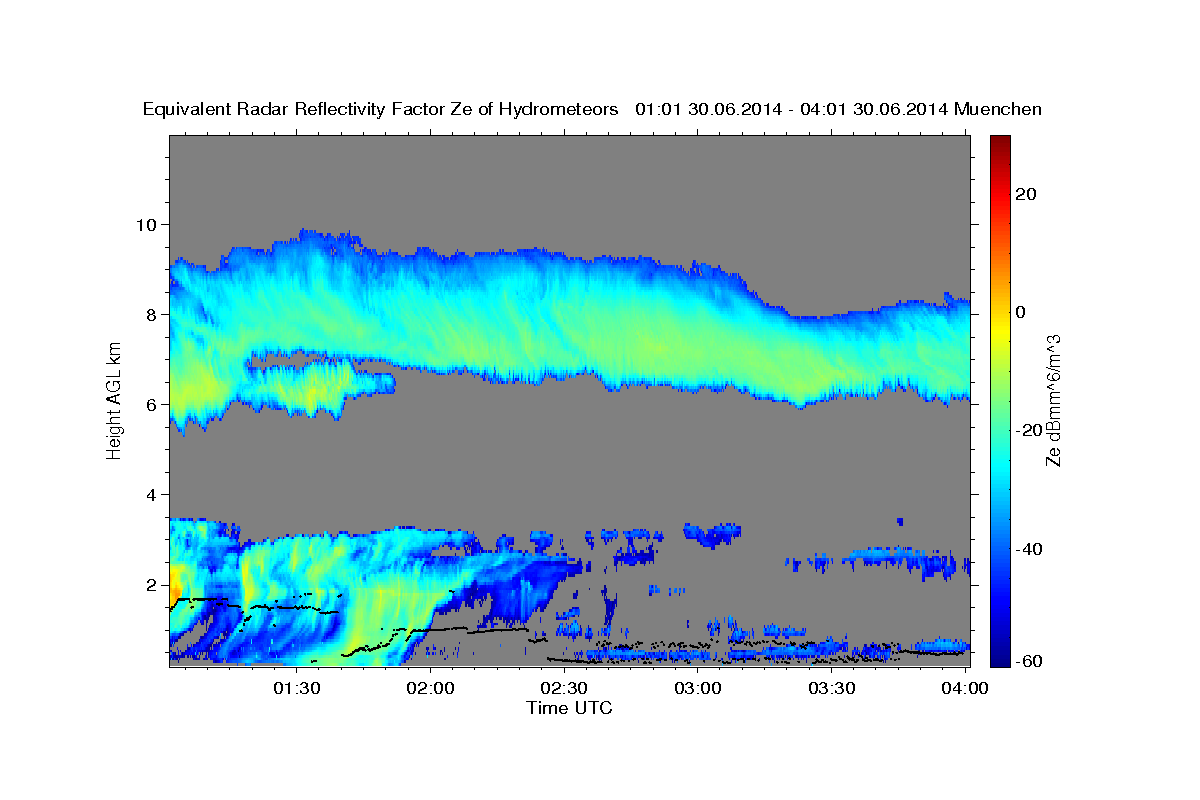Click the 03:00 time tick label
This screenshot has width=1200, height=800.
click(698, 688)
